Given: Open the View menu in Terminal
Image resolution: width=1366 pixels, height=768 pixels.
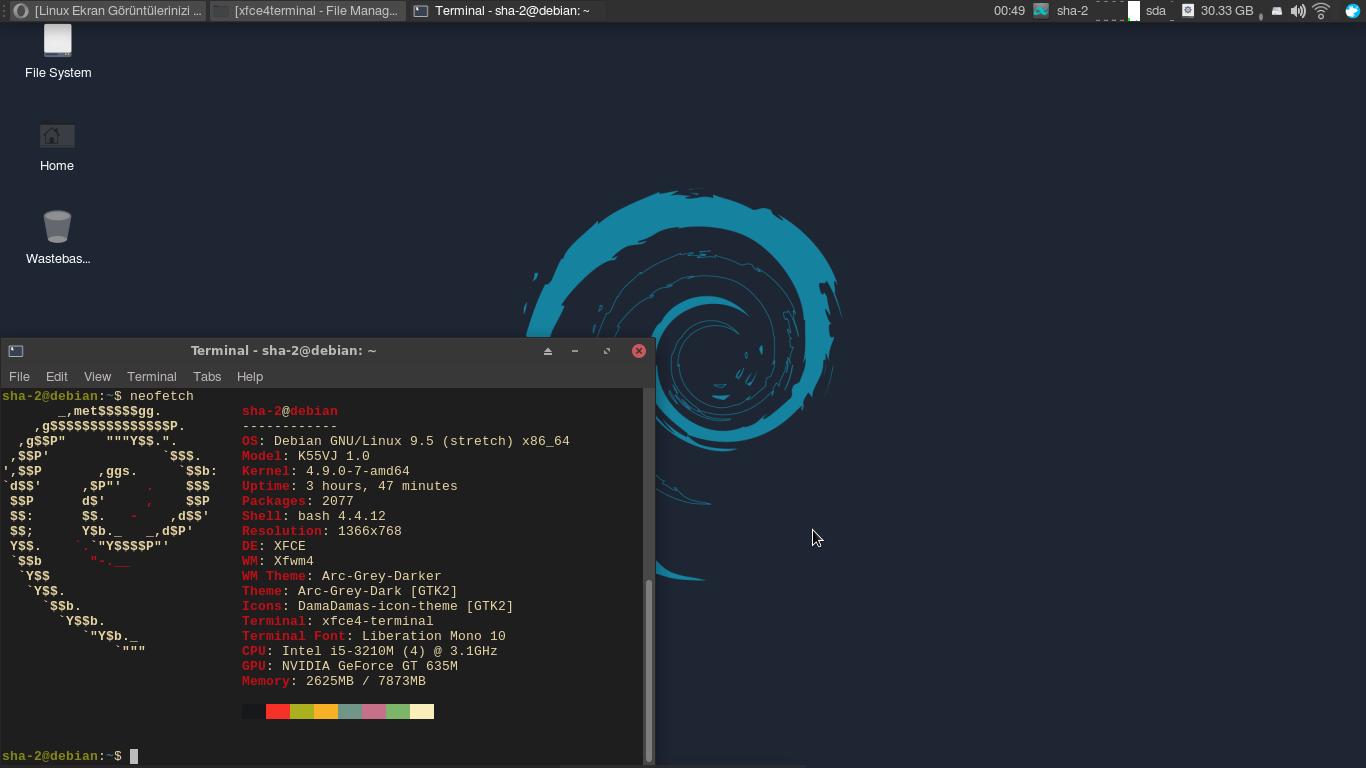Looking at the screenshot, I should pos(97,377).
